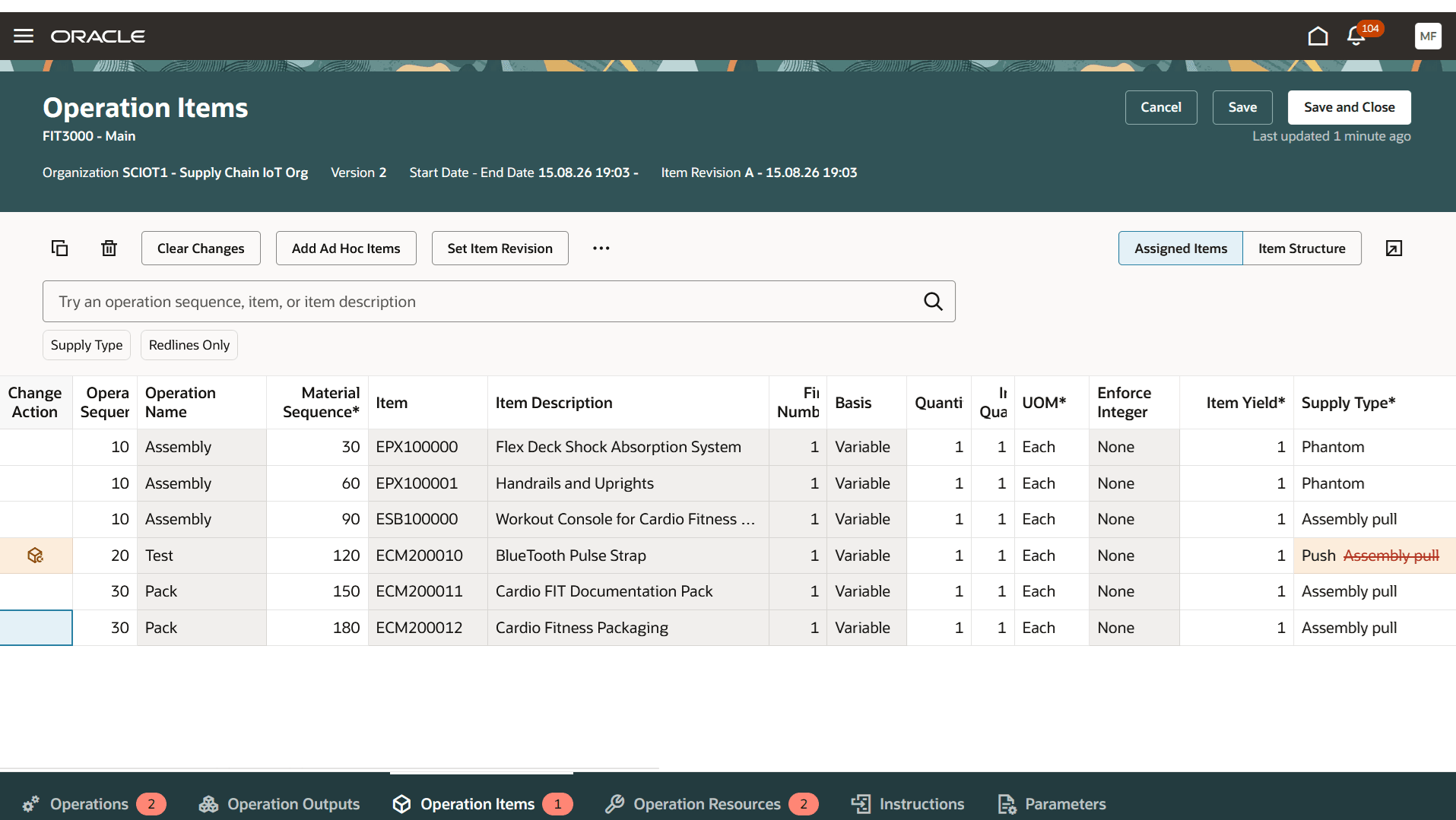This screenshot has height=820, width=1456.
Task: Switch to Assigned Items view
Action: pyautogui.click(x=1181, y=248)
